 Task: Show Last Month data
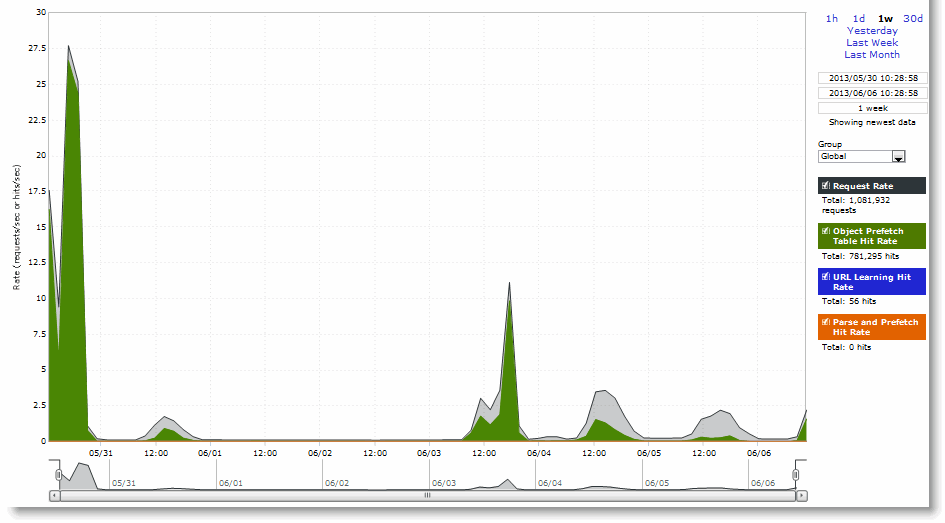(x=872, y=55)
